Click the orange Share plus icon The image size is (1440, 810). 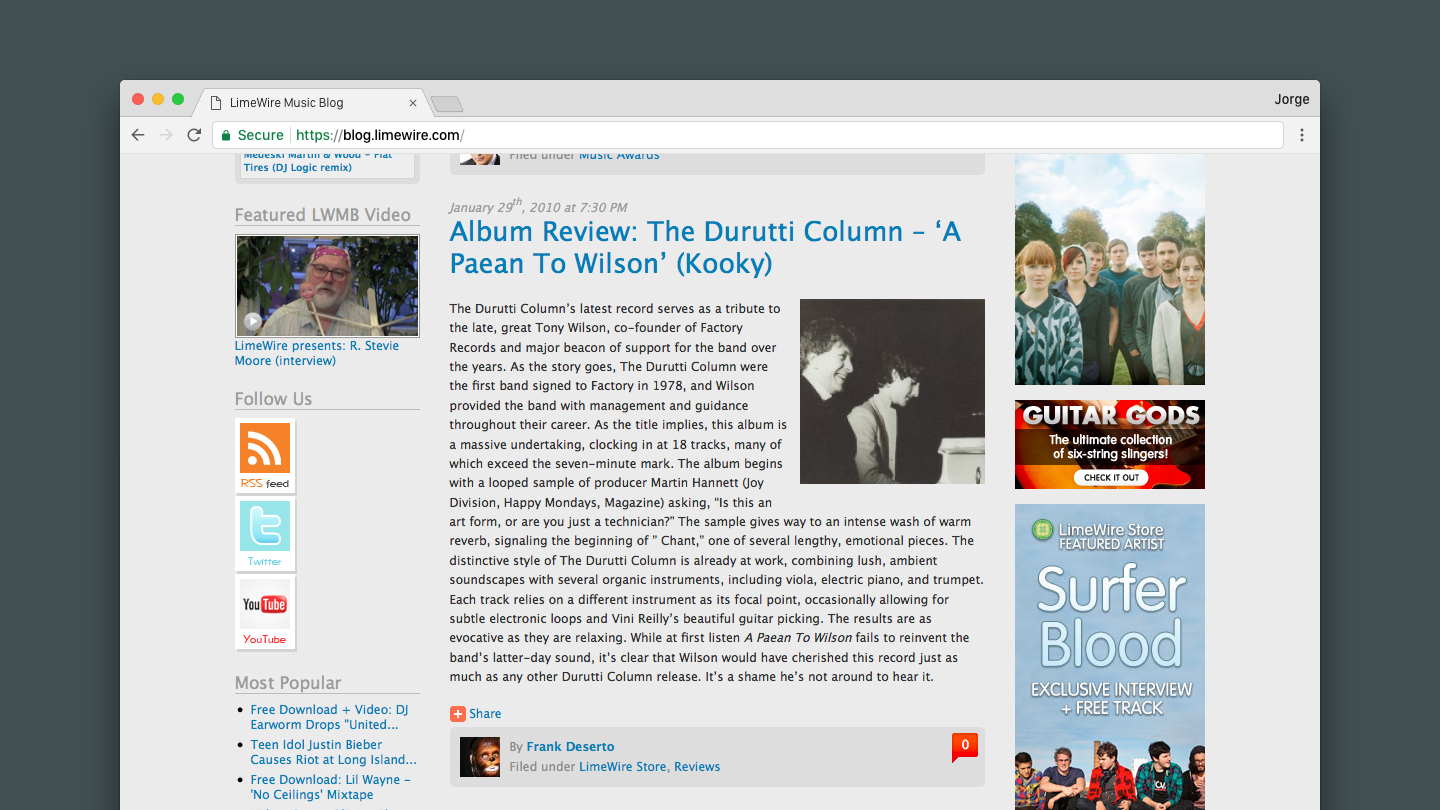point(457,714)
